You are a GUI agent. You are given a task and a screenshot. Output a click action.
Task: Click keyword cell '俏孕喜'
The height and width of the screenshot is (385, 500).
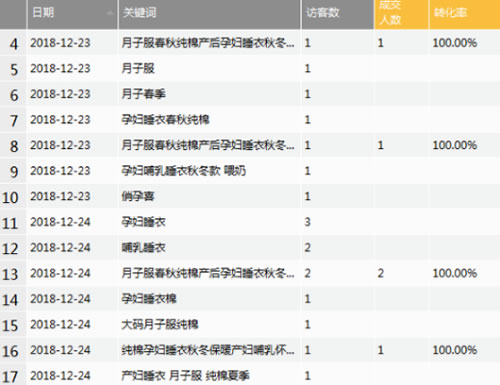coord(138,196)
